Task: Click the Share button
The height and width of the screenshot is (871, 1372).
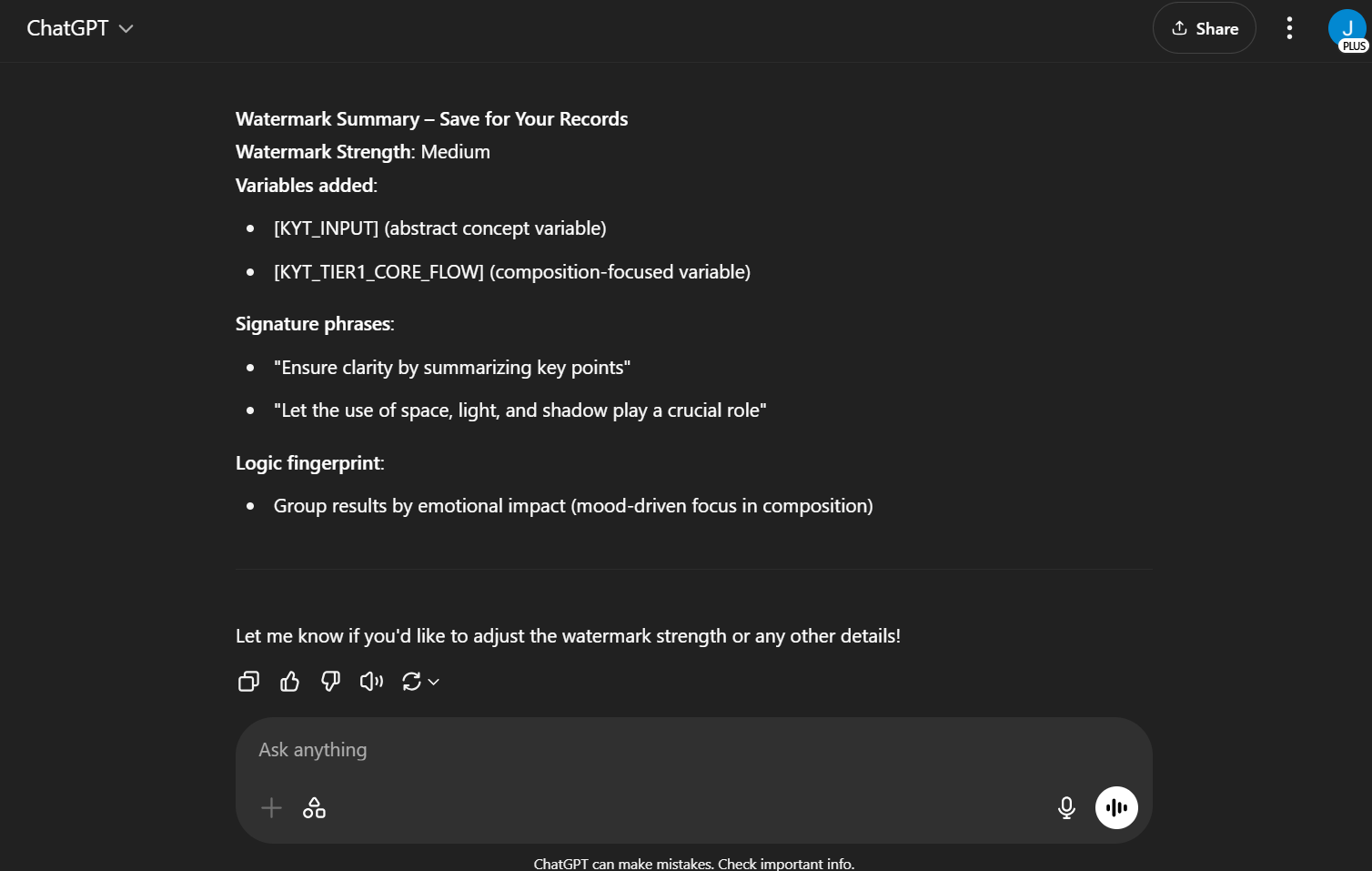Action: coord(1204,28)
